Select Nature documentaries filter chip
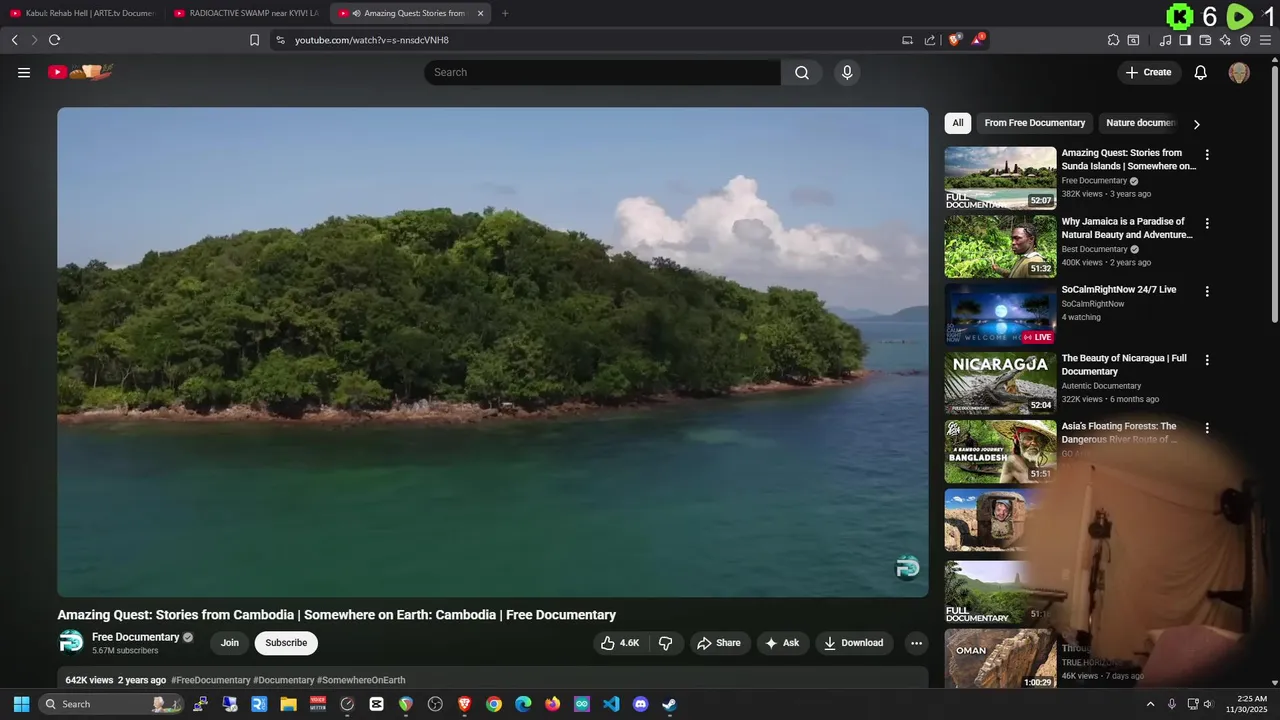This screenshot has height=720, width=1280. click(1140, 123)
